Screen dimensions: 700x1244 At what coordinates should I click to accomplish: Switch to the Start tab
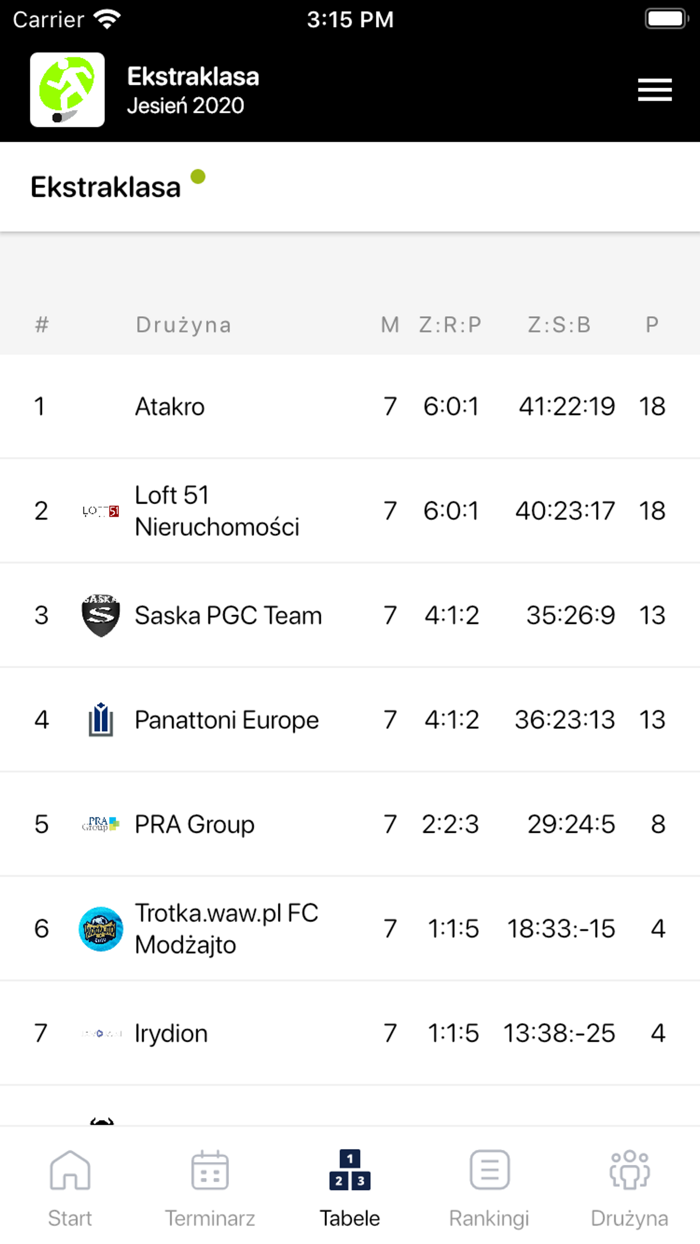[x=70, y=1187]
